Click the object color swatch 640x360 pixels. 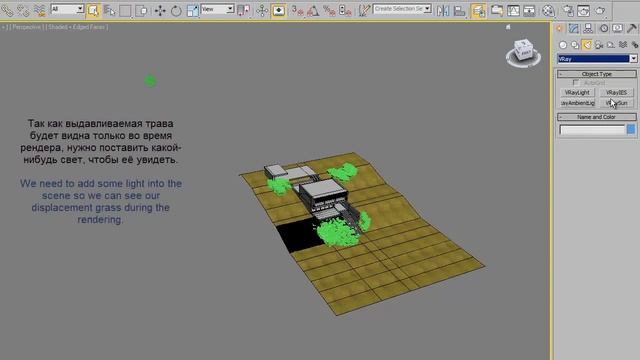point(631,130)
